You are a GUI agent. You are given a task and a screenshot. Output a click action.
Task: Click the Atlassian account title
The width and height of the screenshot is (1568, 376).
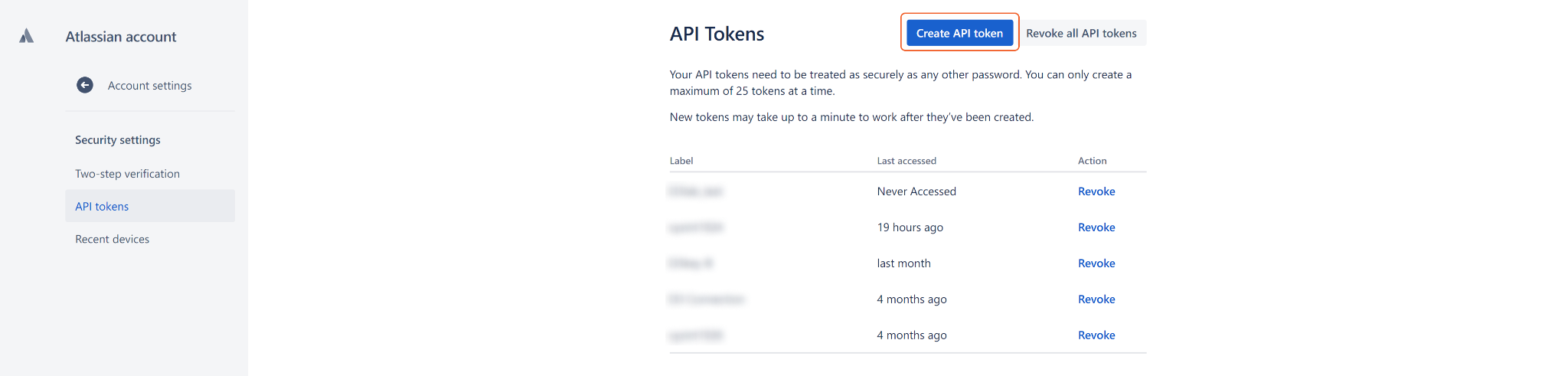point(121,37)
